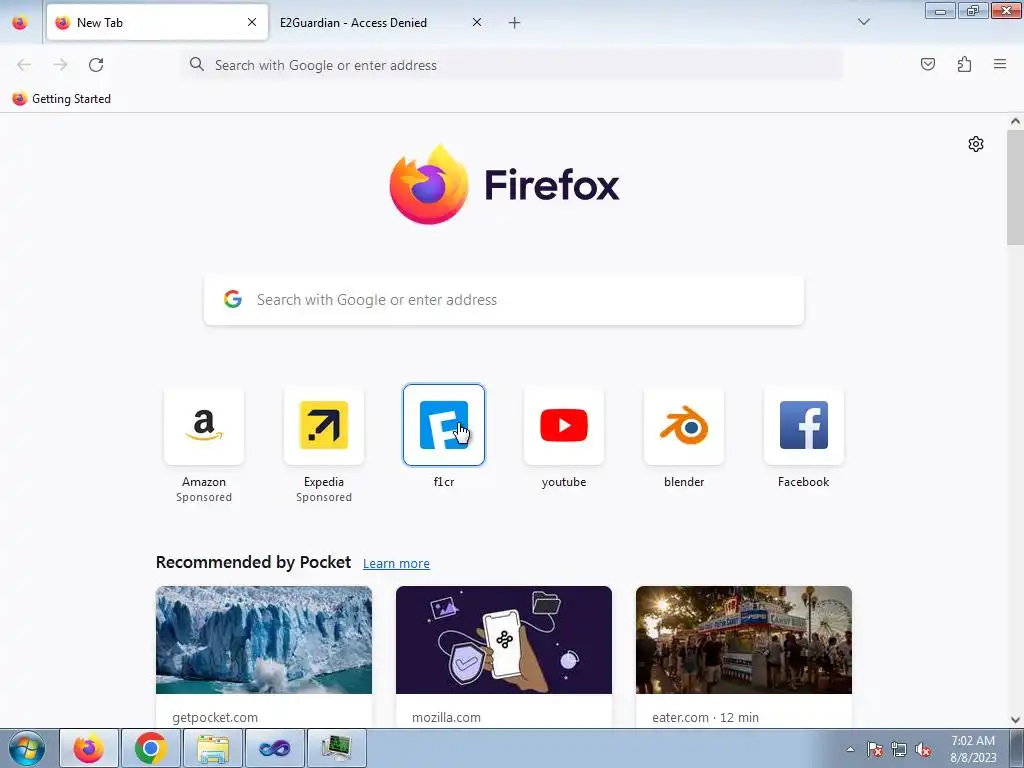Go forward with the forward arrow
1024x768 pixels.
(x=60, y=65)
